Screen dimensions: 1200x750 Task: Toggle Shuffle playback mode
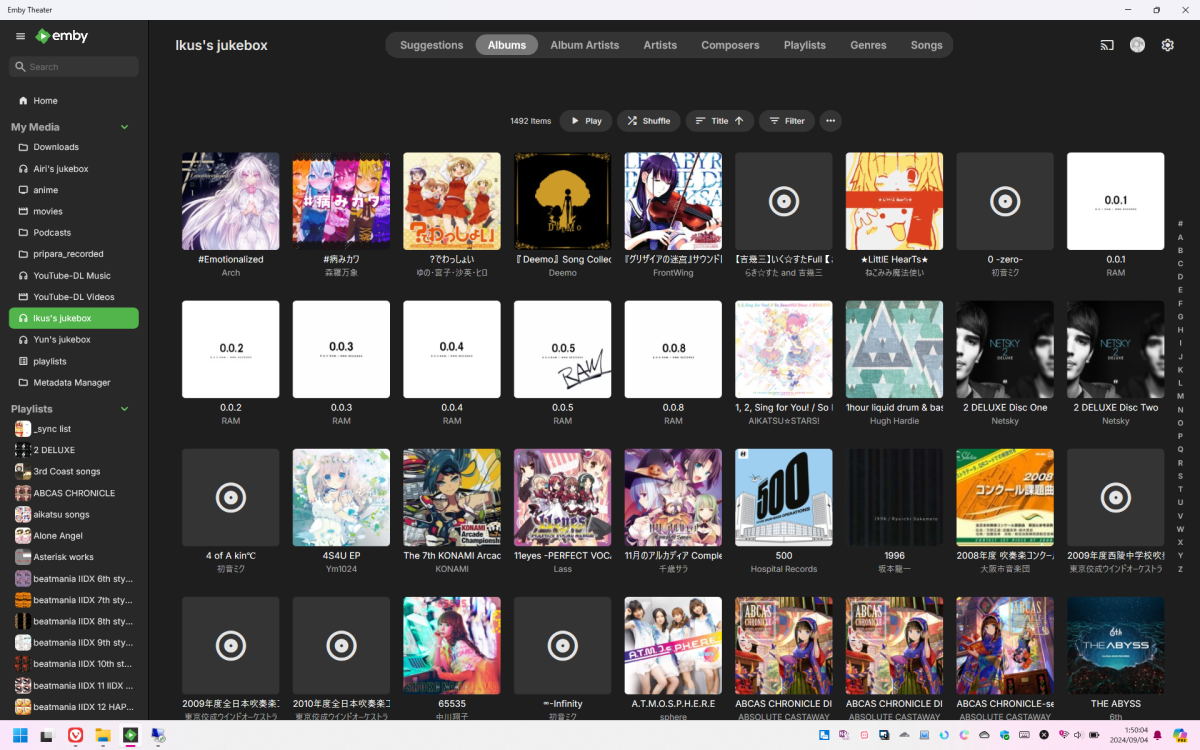pos(648,120)
